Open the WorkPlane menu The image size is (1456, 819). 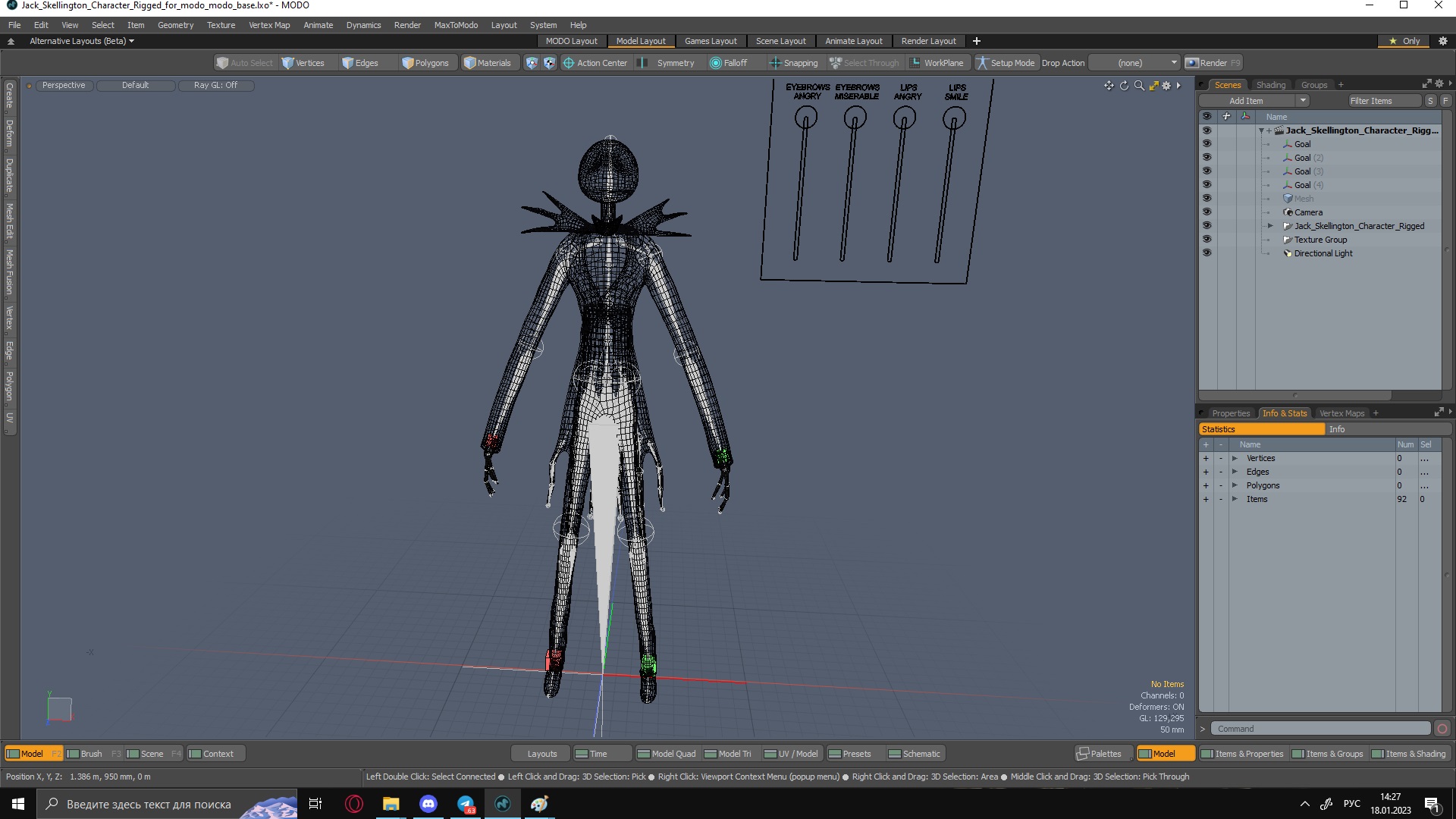937,63
